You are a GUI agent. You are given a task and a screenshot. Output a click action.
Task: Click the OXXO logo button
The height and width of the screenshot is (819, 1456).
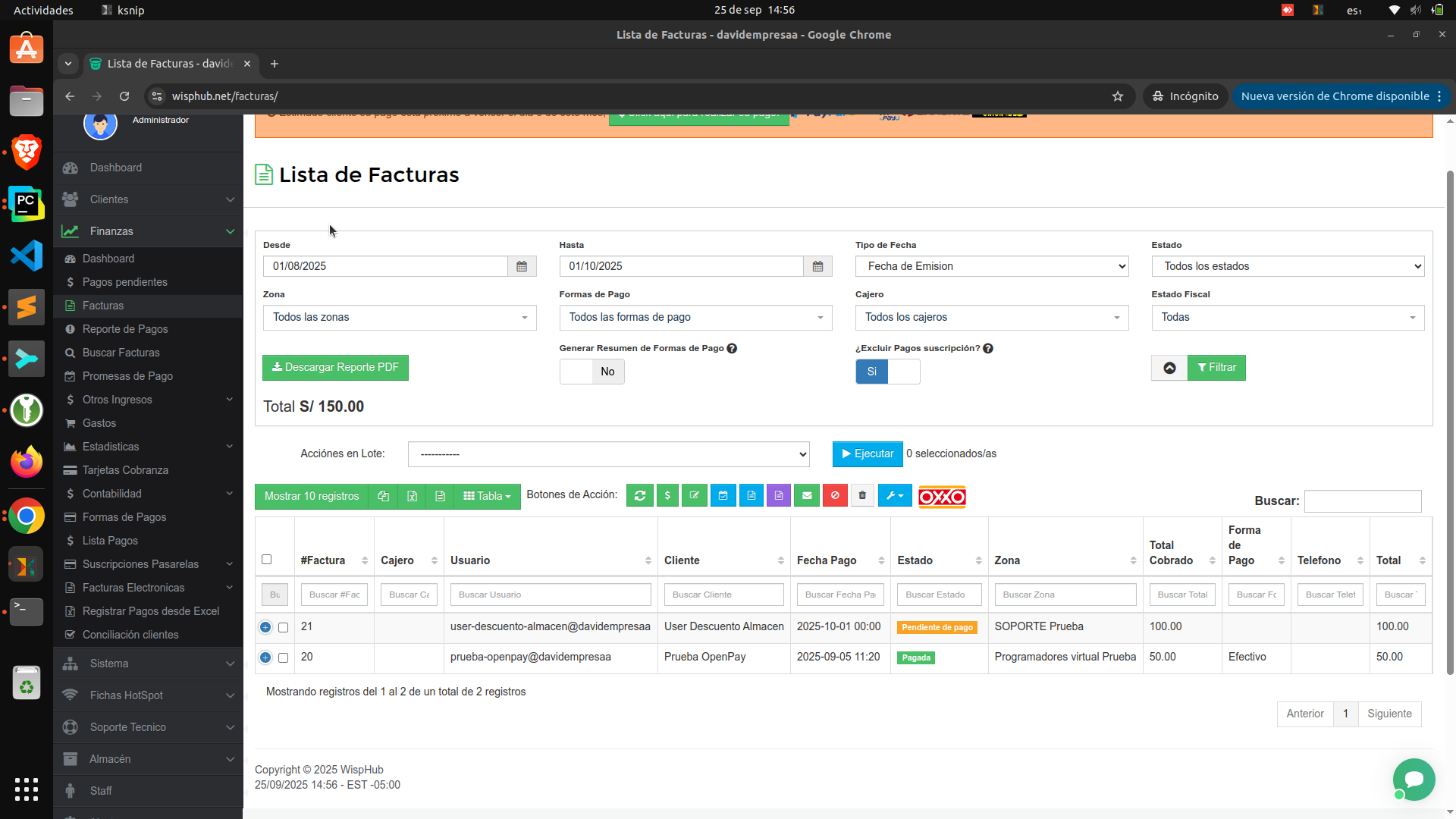[x=942, y=497]
